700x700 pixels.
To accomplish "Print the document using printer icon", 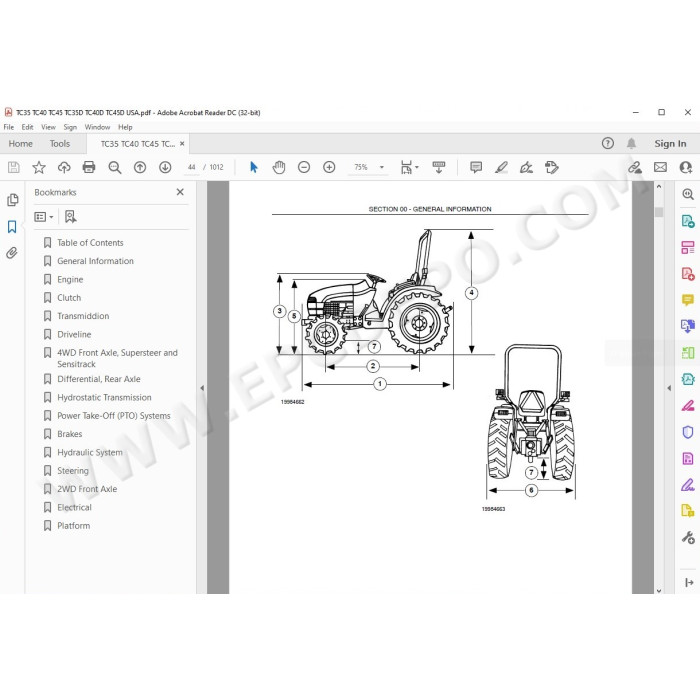I will (x=89, y=167).
